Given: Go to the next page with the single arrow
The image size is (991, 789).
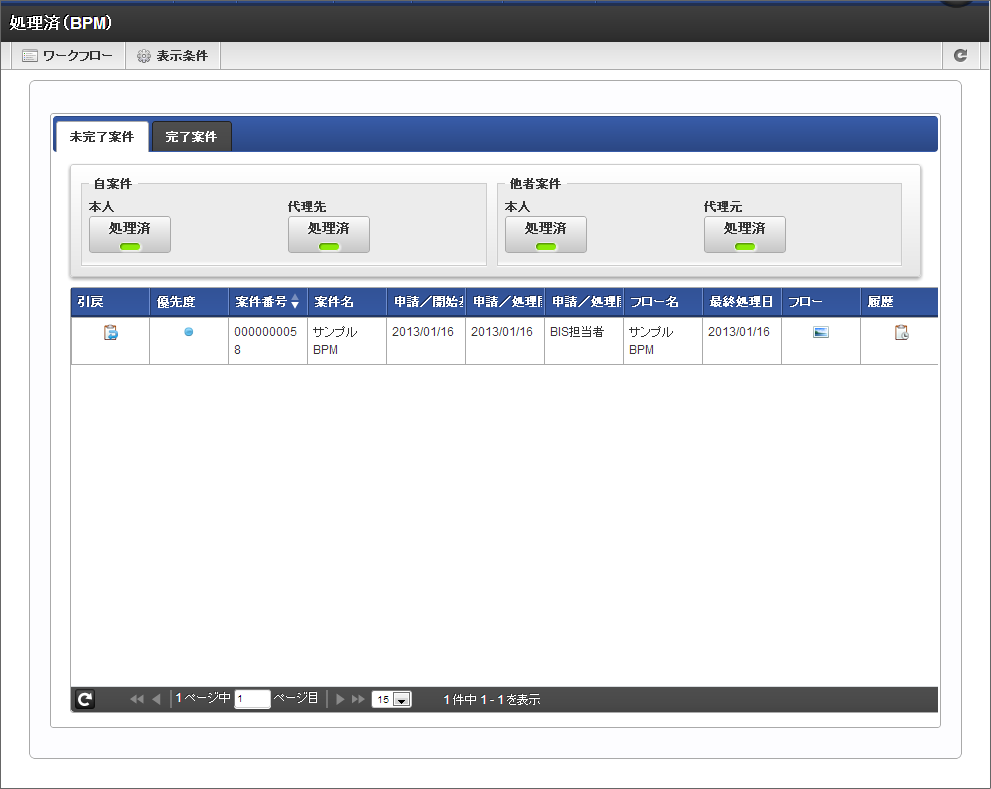Looking at the screenshot, I should pyautogui.click(x=341, y=700).
